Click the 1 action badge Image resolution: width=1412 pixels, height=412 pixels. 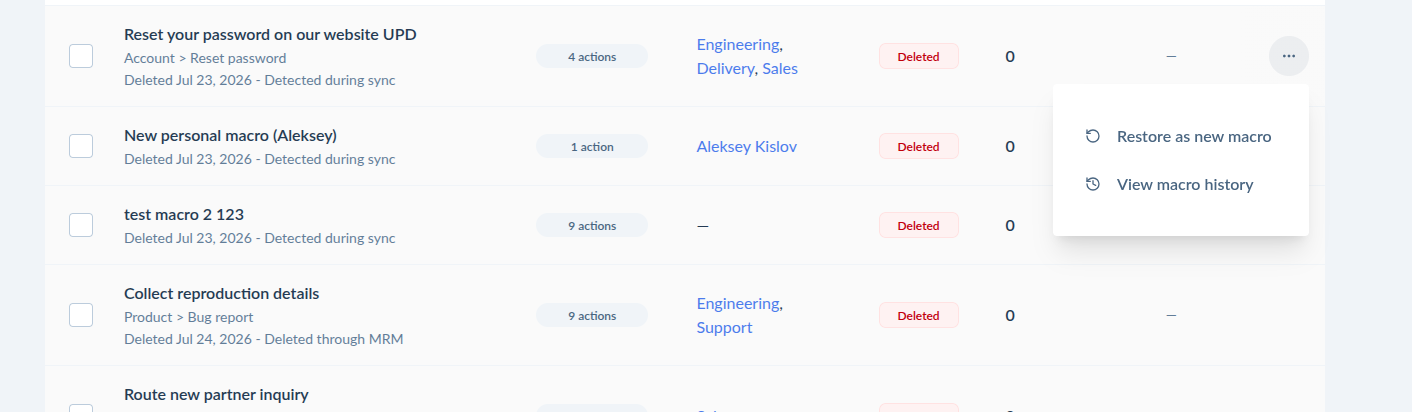[592, 147]
